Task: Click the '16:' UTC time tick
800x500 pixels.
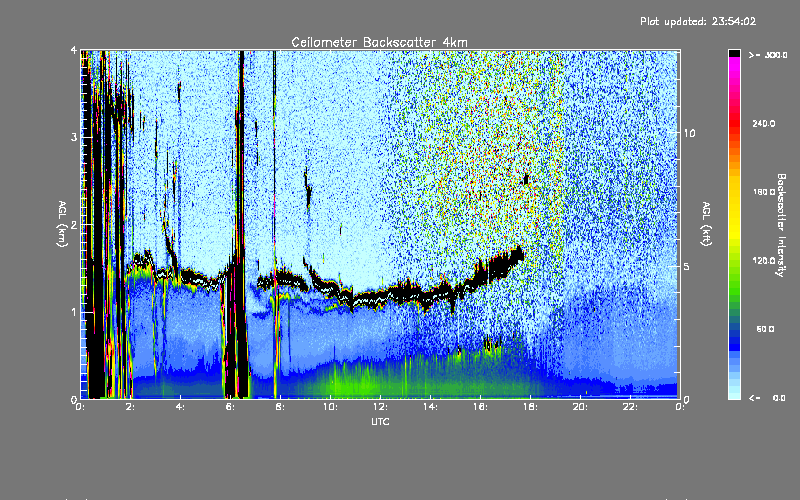Action: coord(480,407)
